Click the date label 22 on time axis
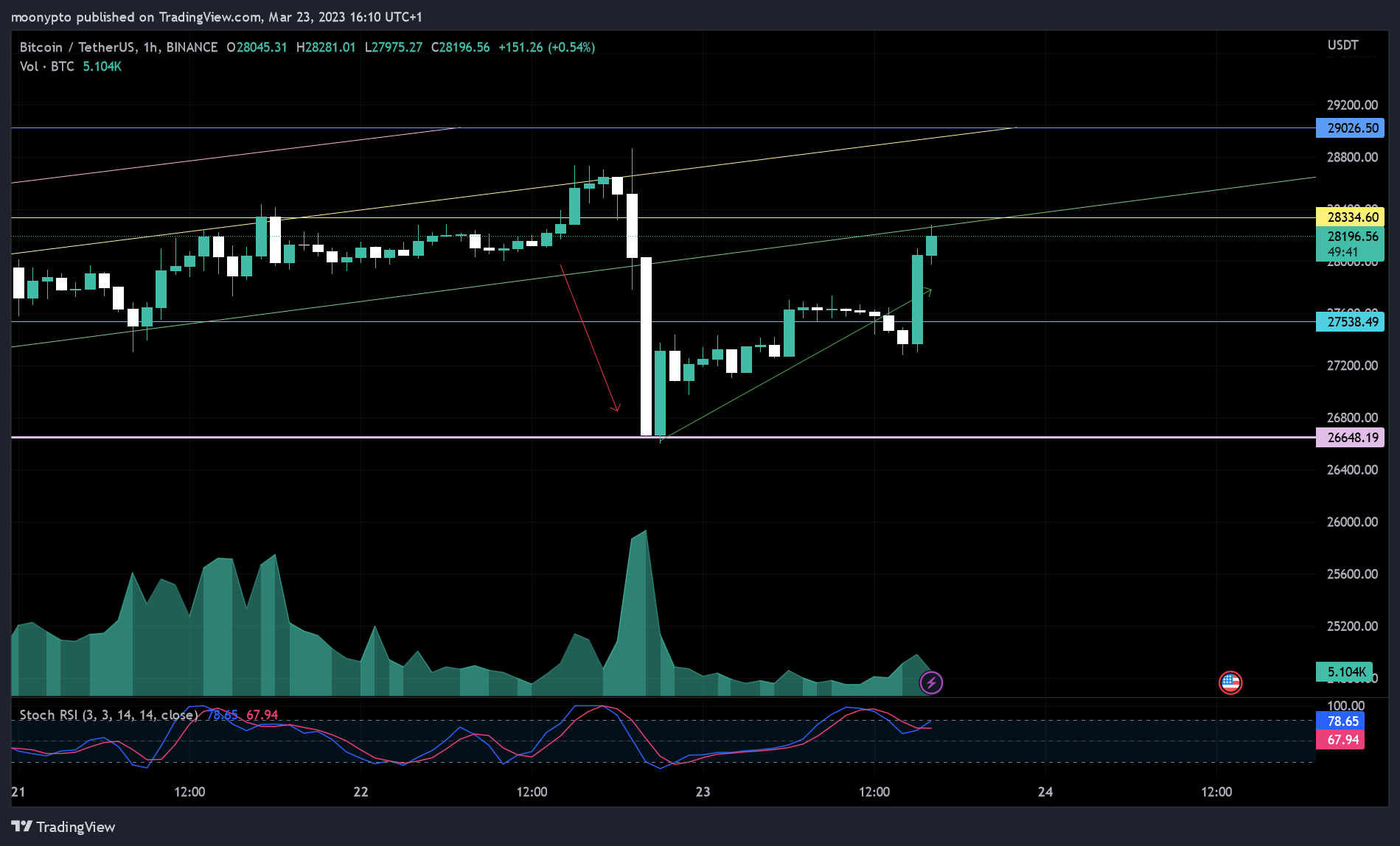Screen dimensions: 1400x846 (361, 792)
